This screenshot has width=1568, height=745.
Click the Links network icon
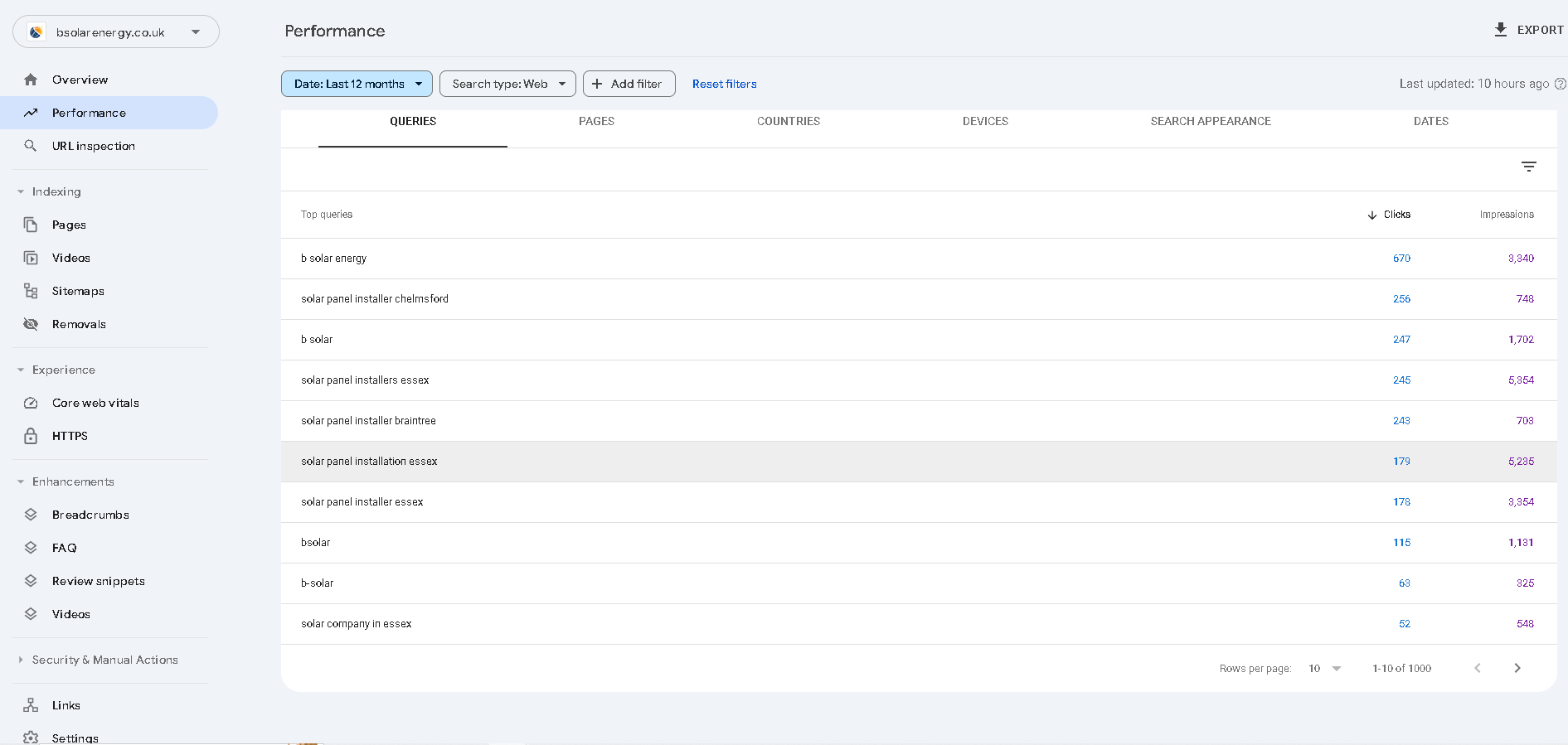(x=31, y=705)
